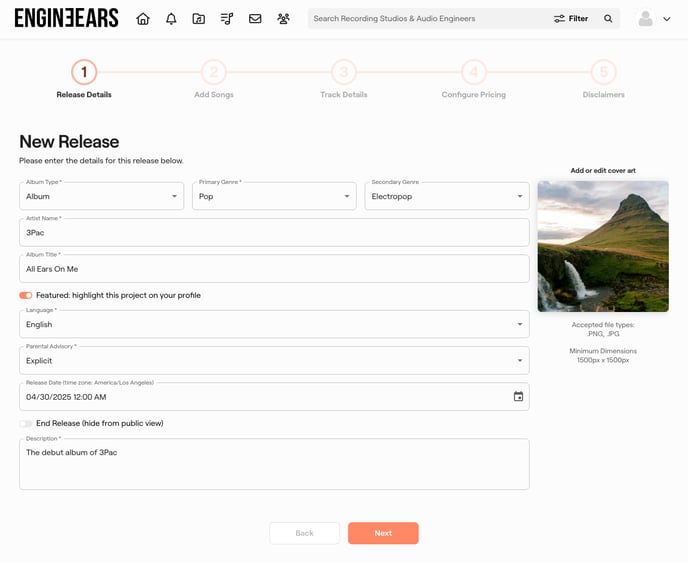Expand the Album Type dropdown

pos(101,196)
